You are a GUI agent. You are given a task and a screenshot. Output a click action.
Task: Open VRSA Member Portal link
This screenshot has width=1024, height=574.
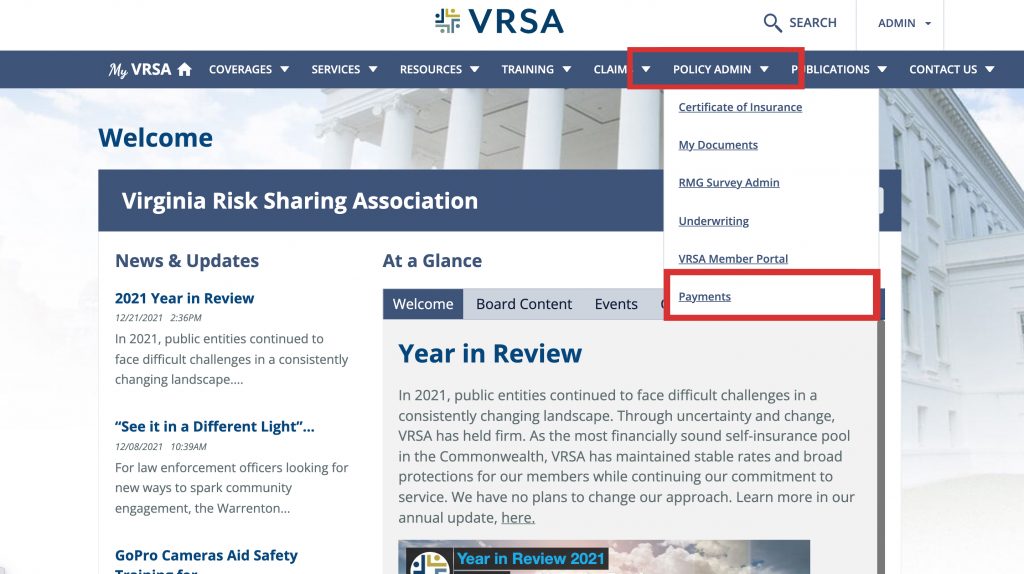click(733, 259)
